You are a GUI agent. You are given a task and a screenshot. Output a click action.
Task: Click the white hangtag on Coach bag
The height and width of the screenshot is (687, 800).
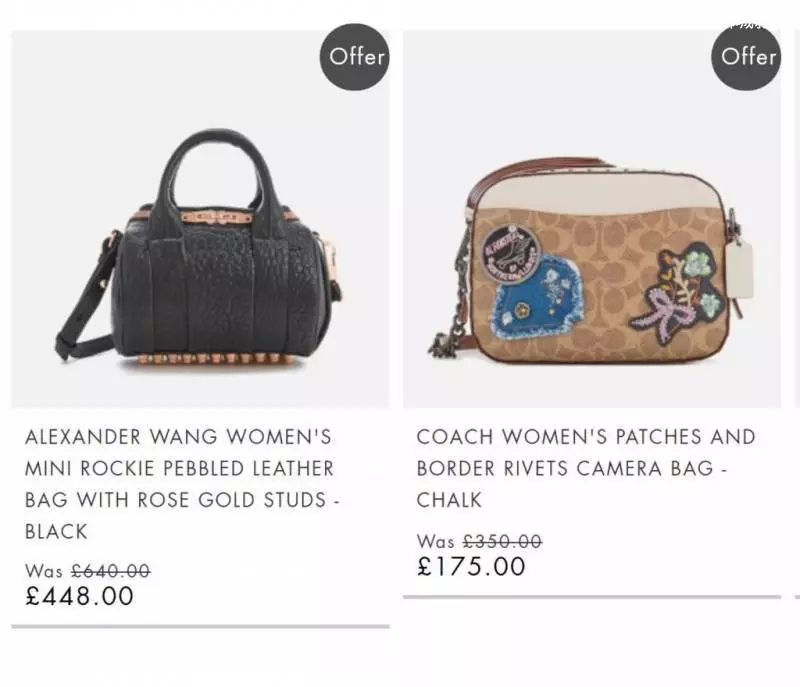pos(740,270)
